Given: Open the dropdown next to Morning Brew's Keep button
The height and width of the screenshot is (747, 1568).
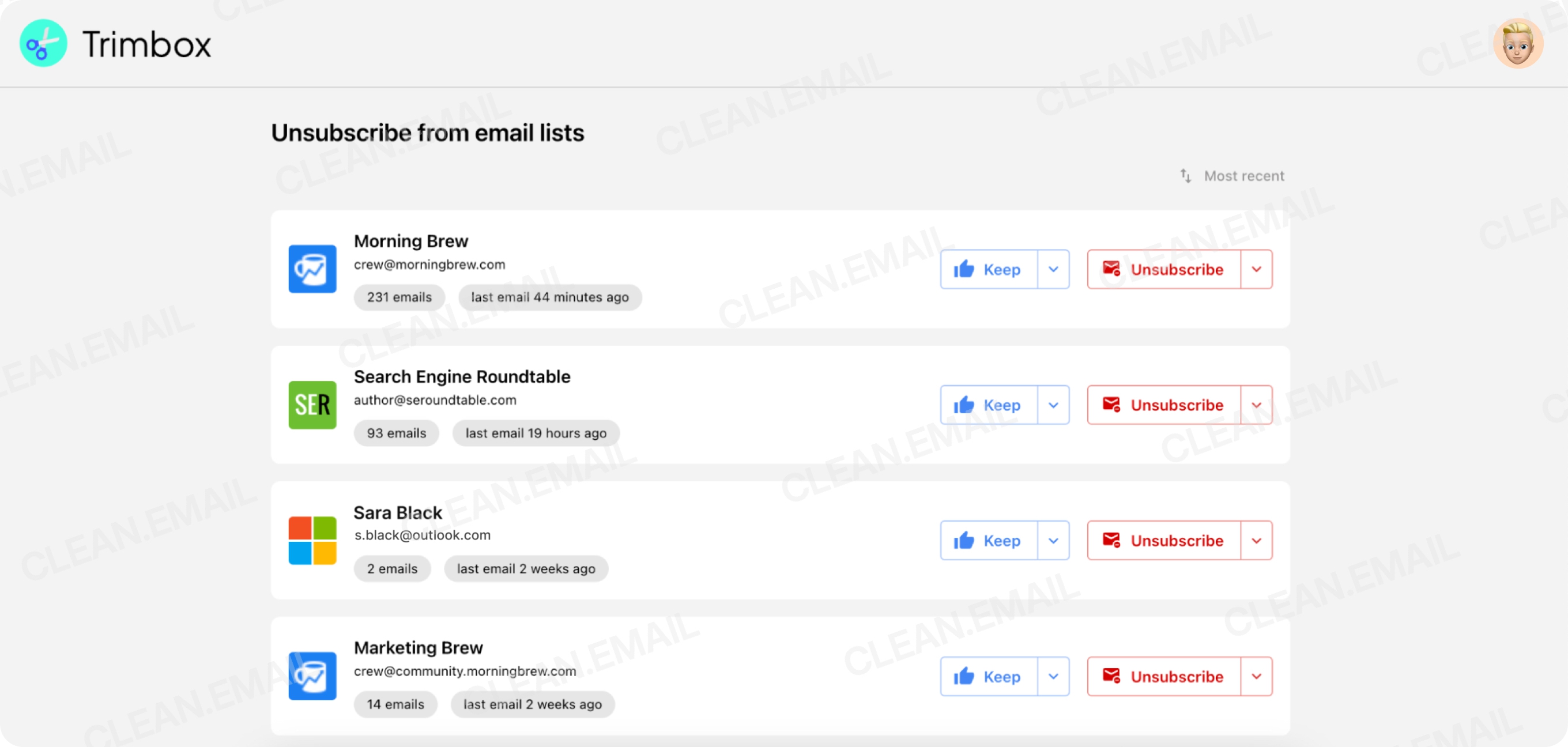Looking at the screenshot, I should point(1054,269).
